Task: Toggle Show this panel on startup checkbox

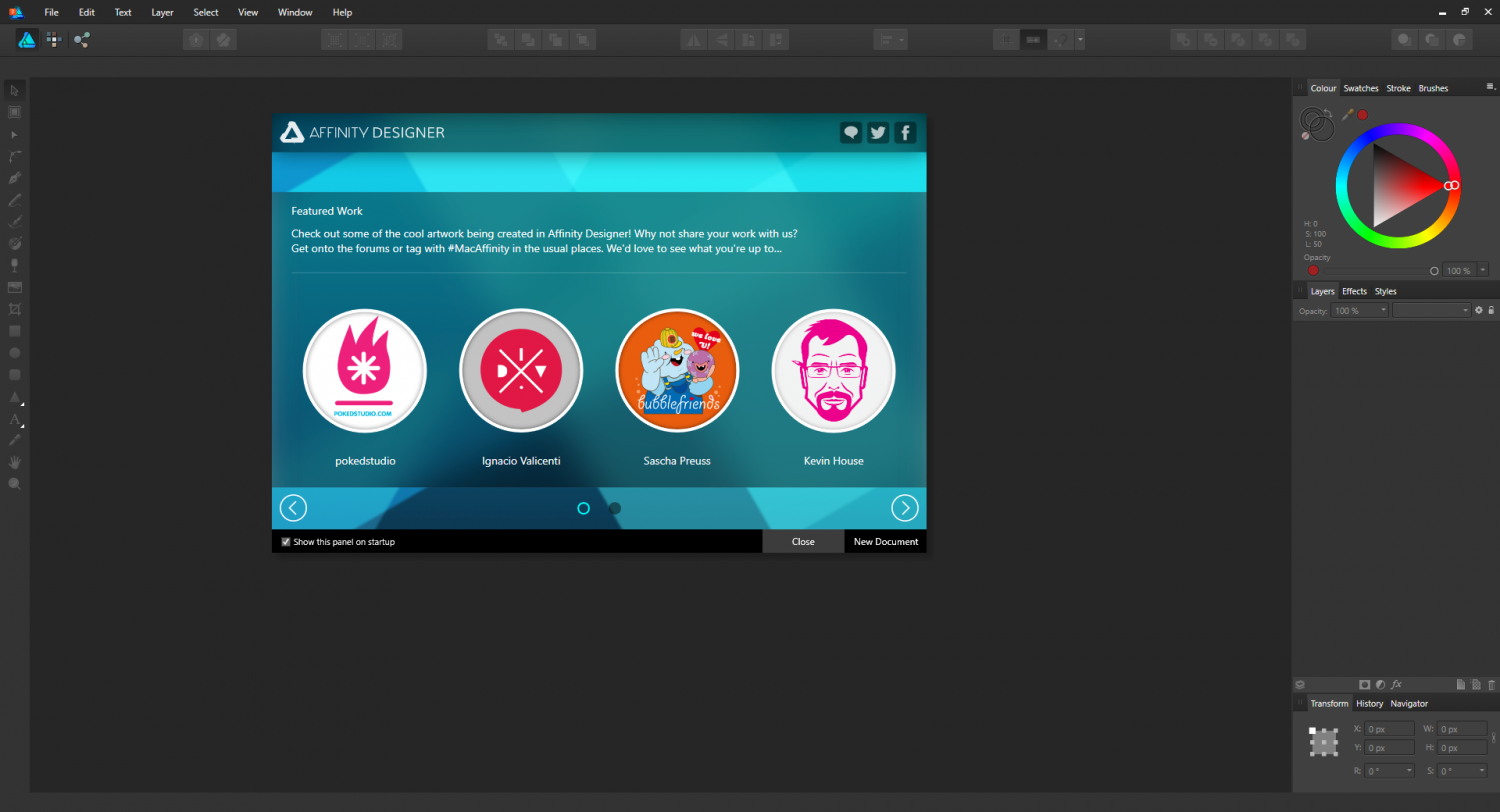Action: 286,541
